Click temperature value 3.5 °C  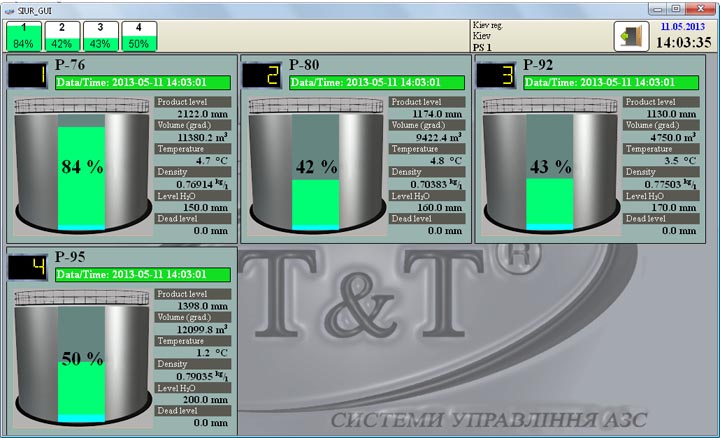(680, 161)
